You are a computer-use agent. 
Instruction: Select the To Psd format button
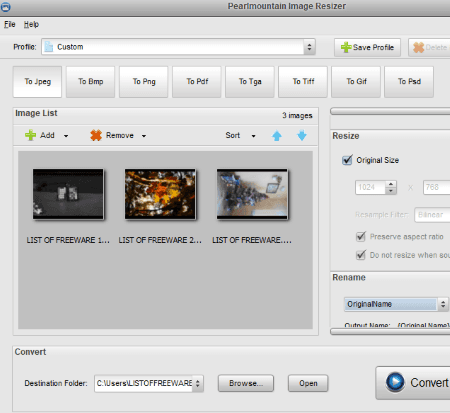point(409,82)
